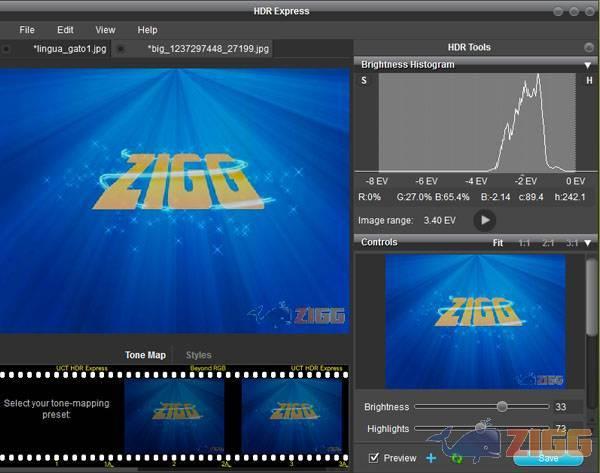Uncheck the Preview checkbox
The width and height of the screenshot is (600, 473).
point(374,458)
